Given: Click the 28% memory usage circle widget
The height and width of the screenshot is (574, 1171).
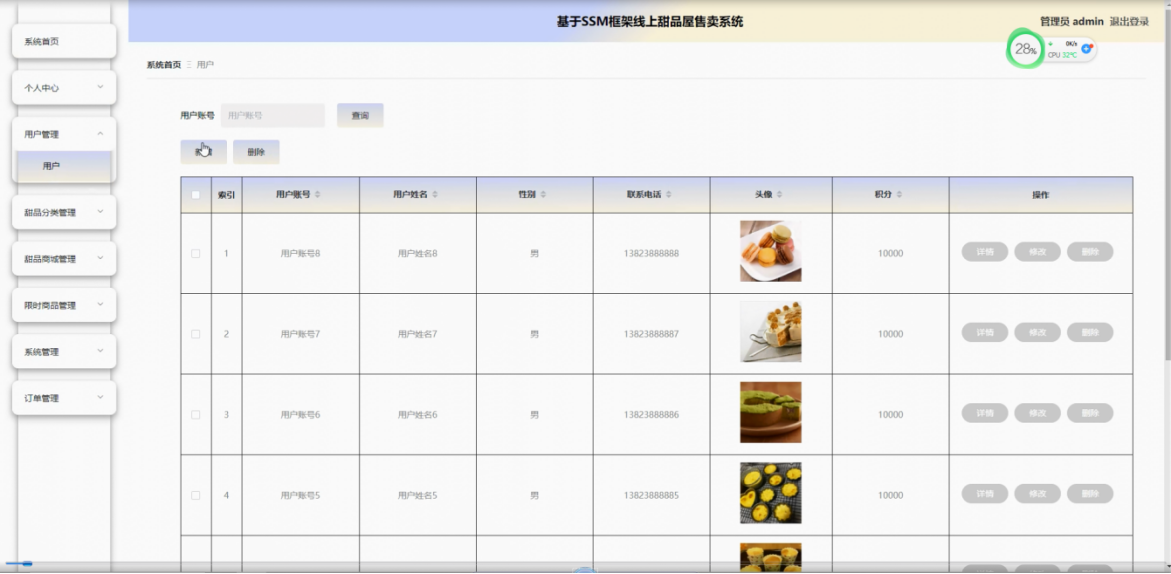Looking at the screenshot, I should point(1024,49).
